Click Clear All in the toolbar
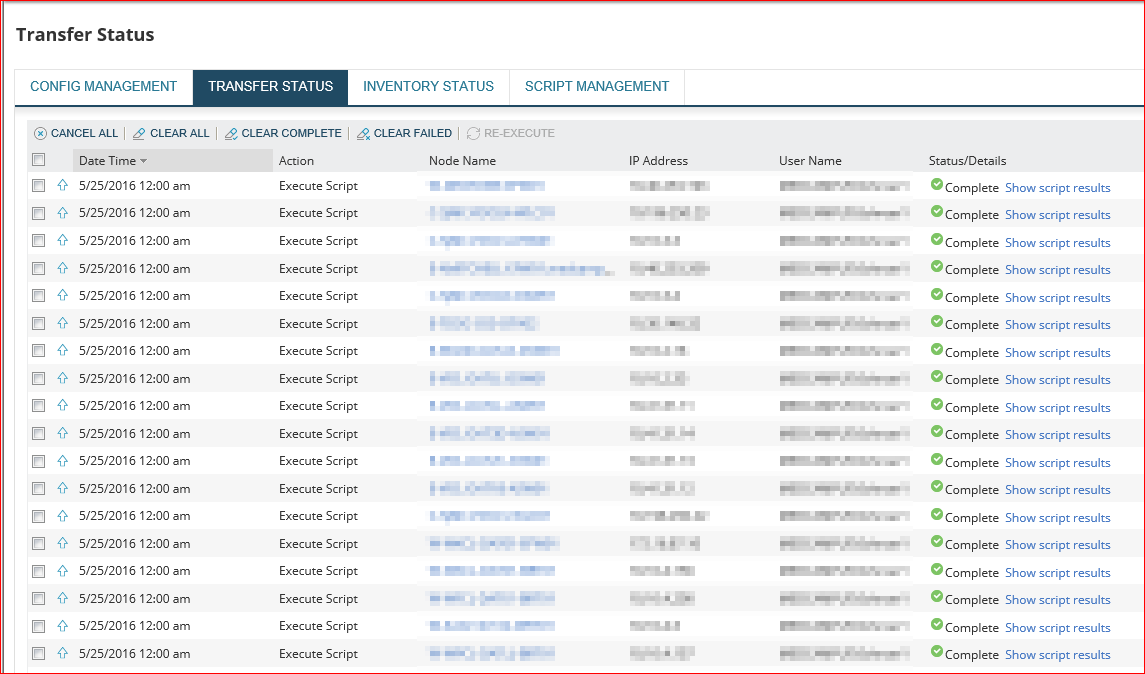The height and width of the screenshot is (674, 1145). click(x=171, y=133)
